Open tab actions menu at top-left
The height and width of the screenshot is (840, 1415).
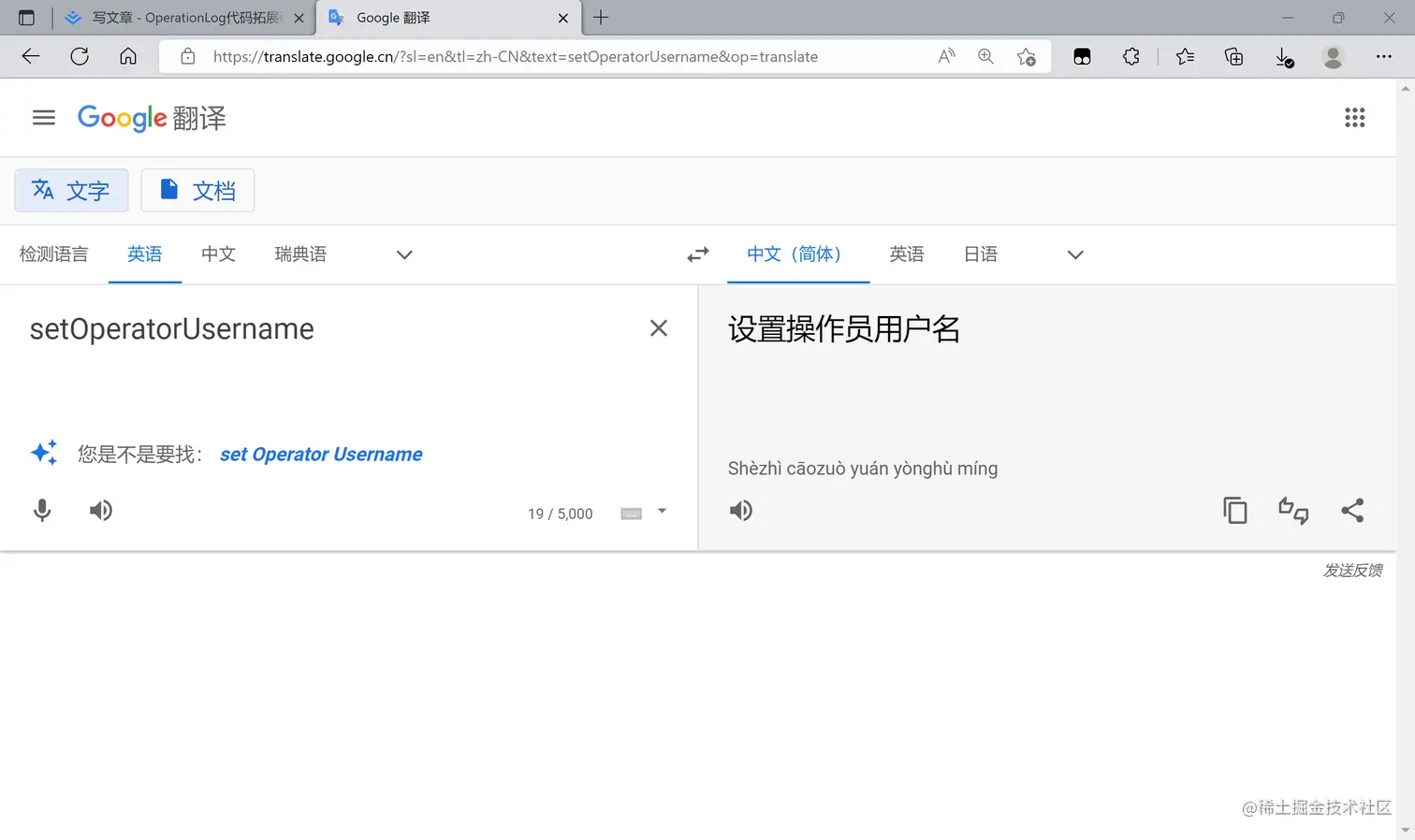click(x=26, y=18)
